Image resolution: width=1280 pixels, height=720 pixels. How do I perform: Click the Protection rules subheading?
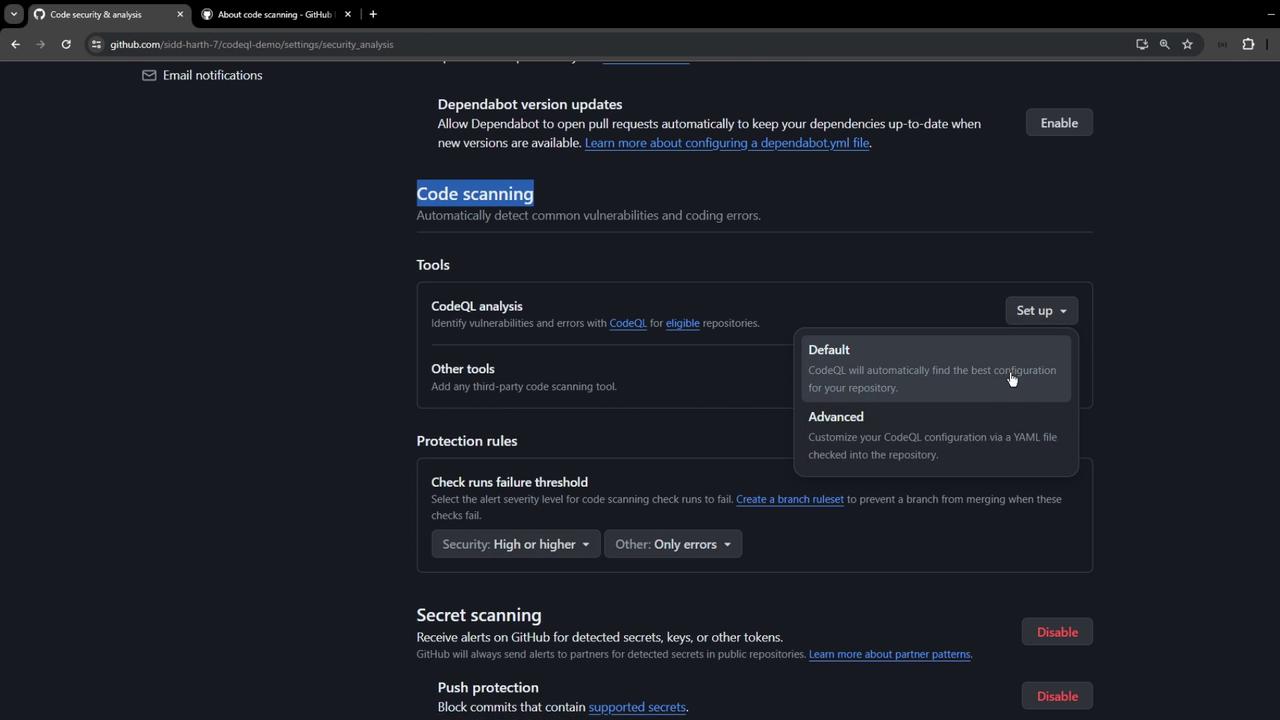point(467,441)
